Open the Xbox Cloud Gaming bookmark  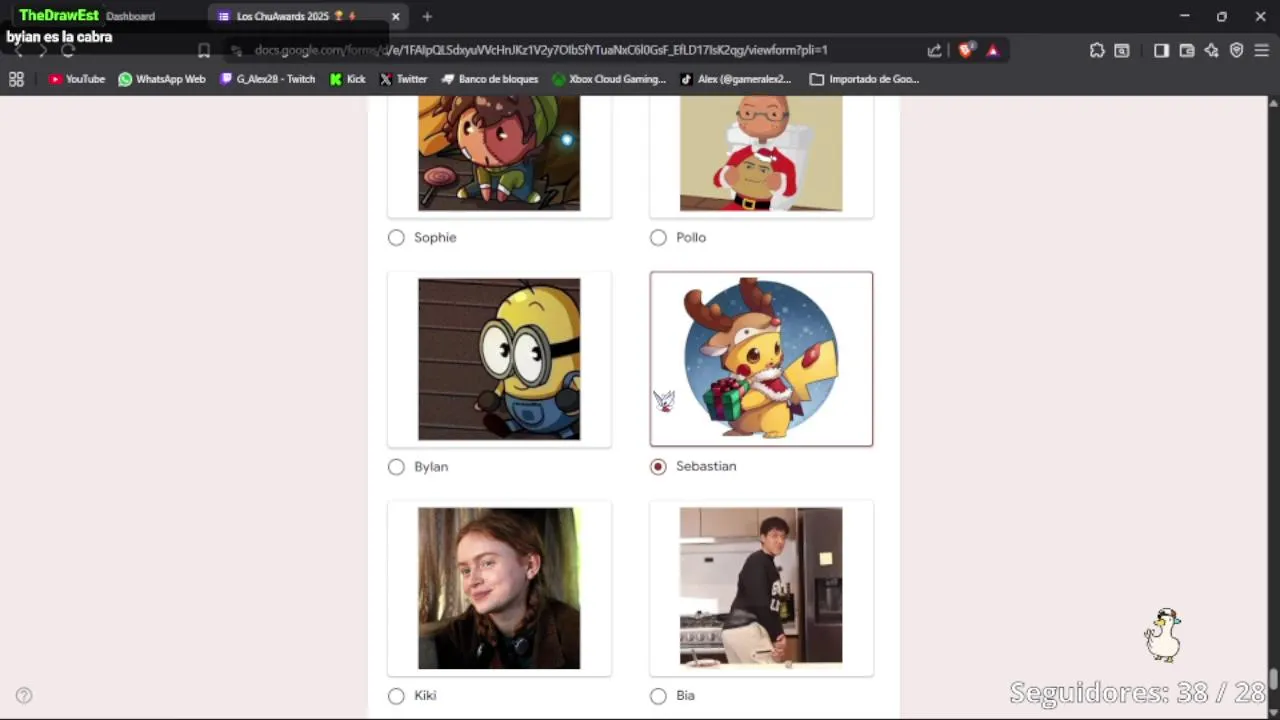coord(609,79)
